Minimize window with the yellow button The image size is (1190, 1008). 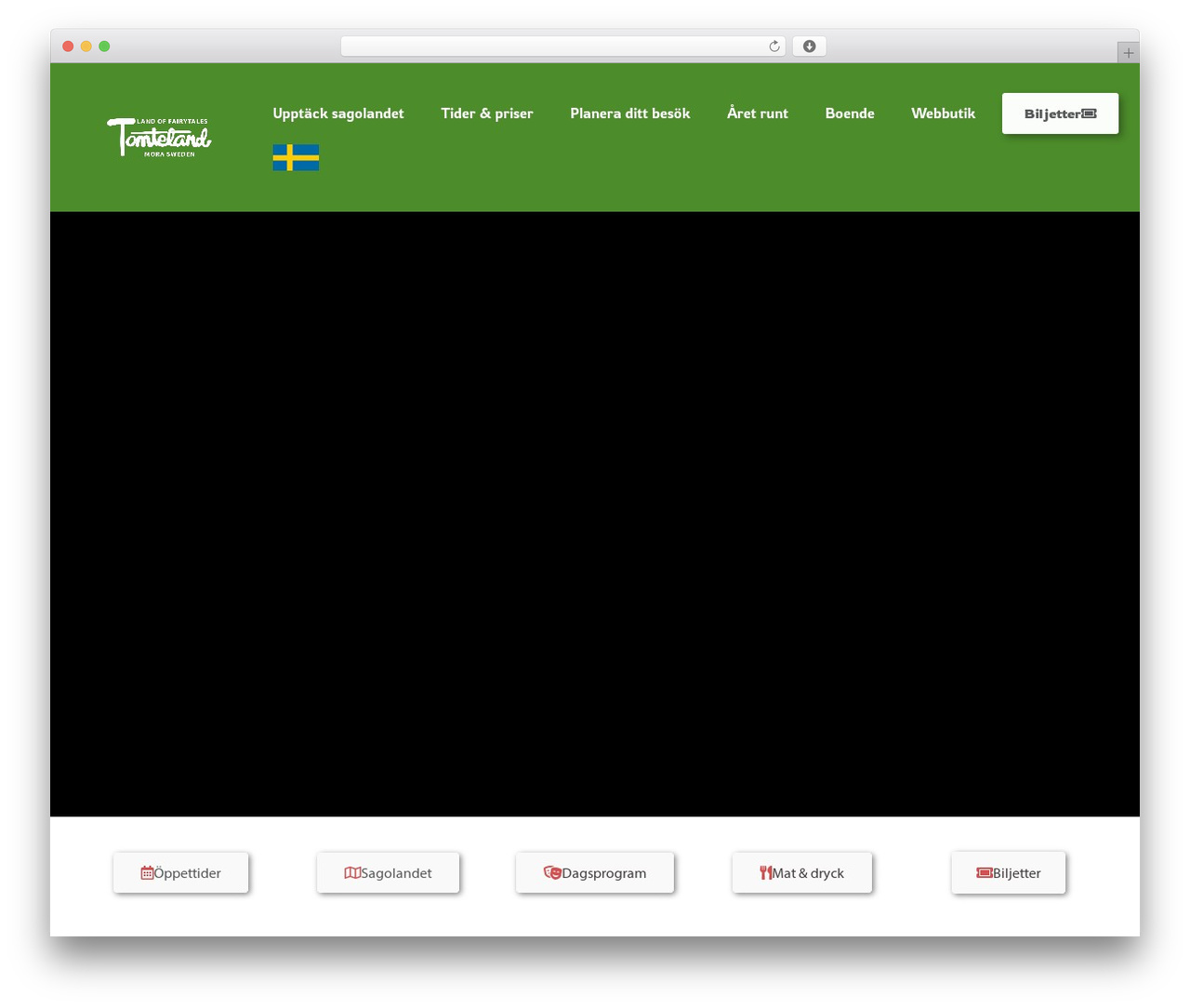point(86,46)
